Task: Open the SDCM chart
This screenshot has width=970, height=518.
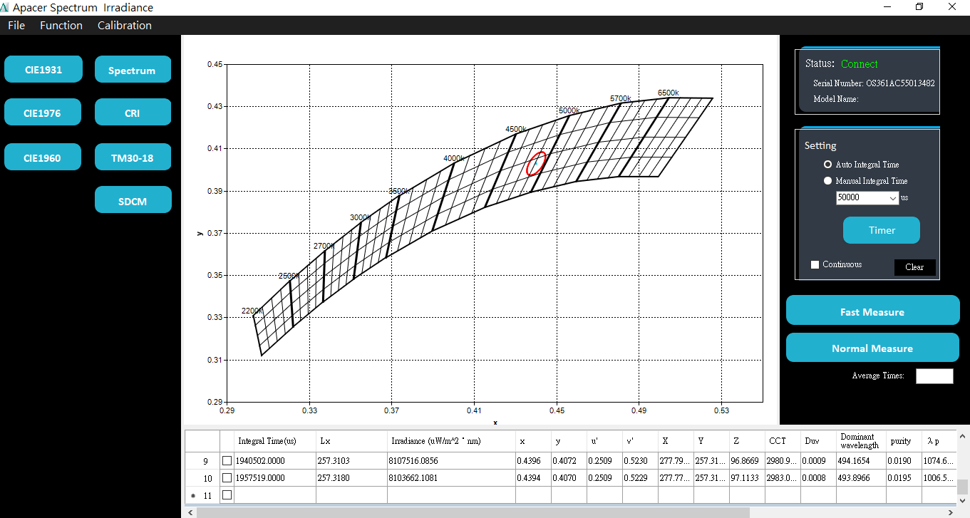Action: click(x=132, y=201)
